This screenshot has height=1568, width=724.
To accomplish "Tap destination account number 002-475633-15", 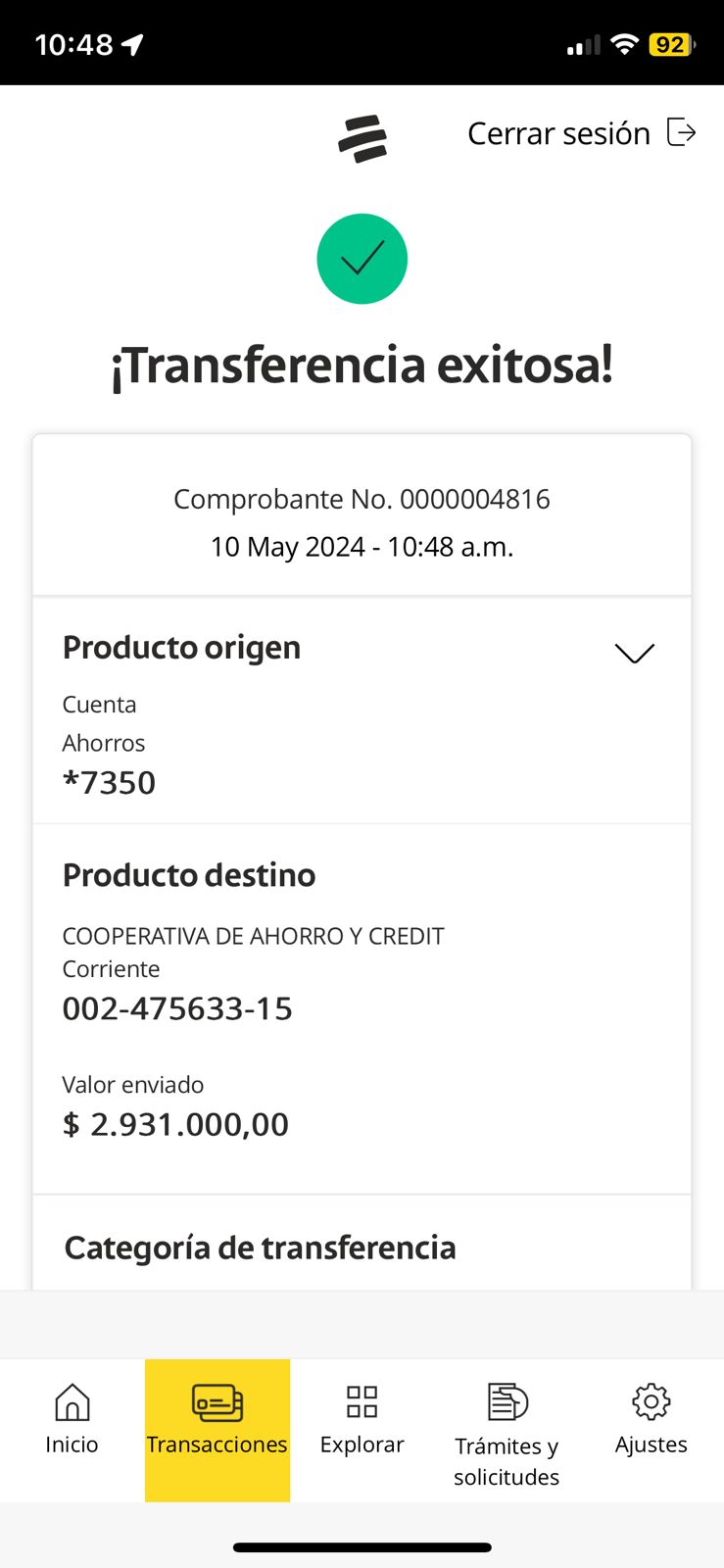I will pyautogui.click(x=177, y=1008).
